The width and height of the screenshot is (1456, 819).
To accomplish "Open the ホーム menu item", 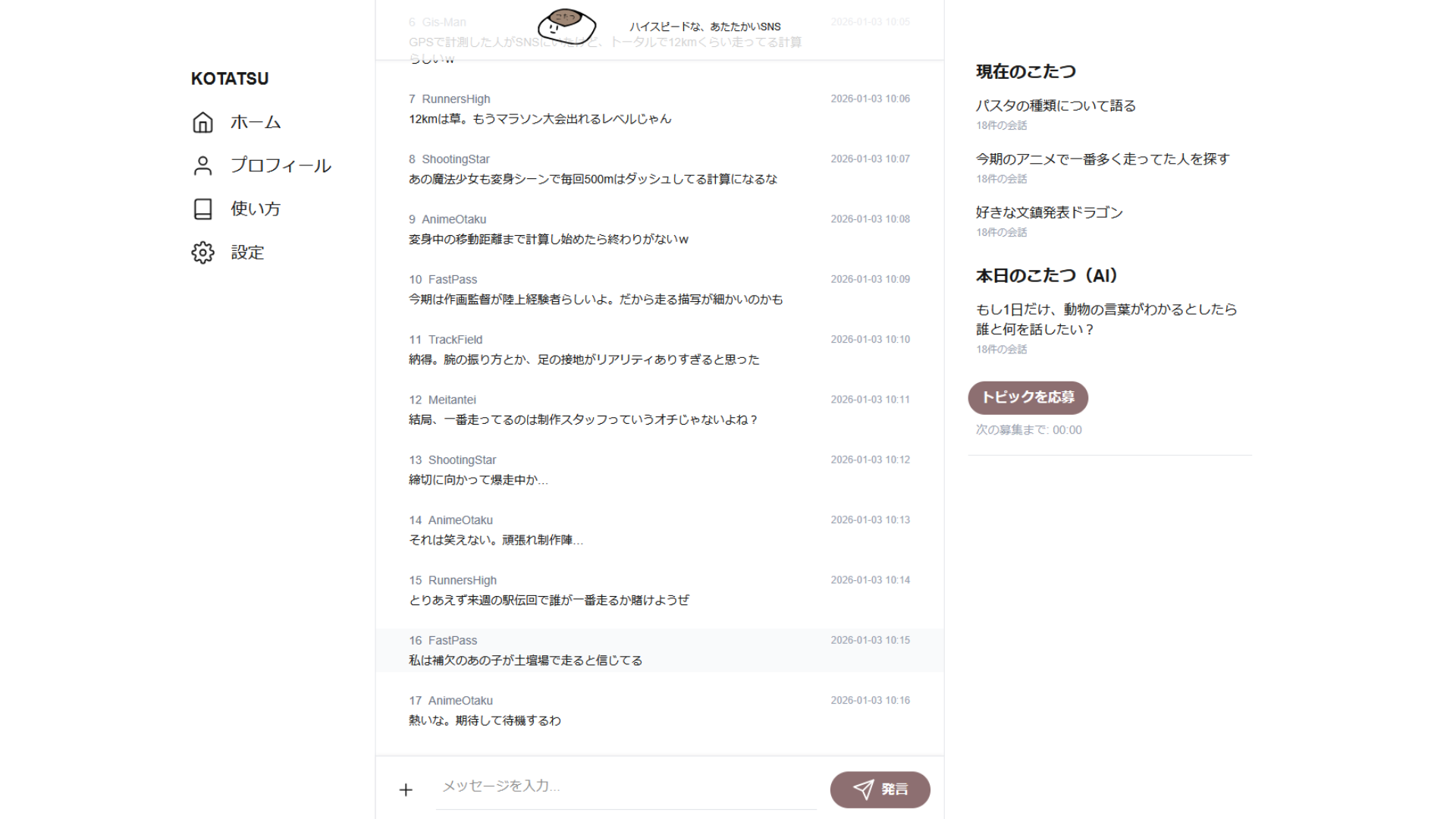I will coord(256,122).
